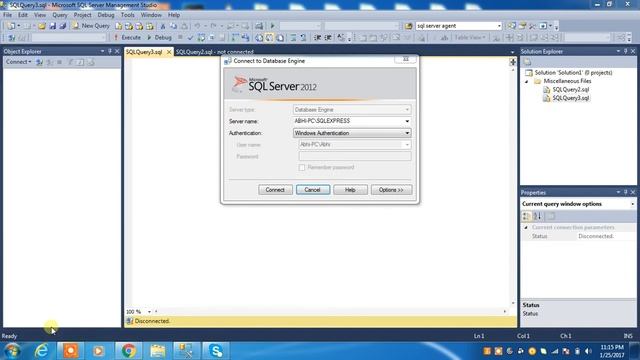Click the Undo arrow icon

pos(198,26)
